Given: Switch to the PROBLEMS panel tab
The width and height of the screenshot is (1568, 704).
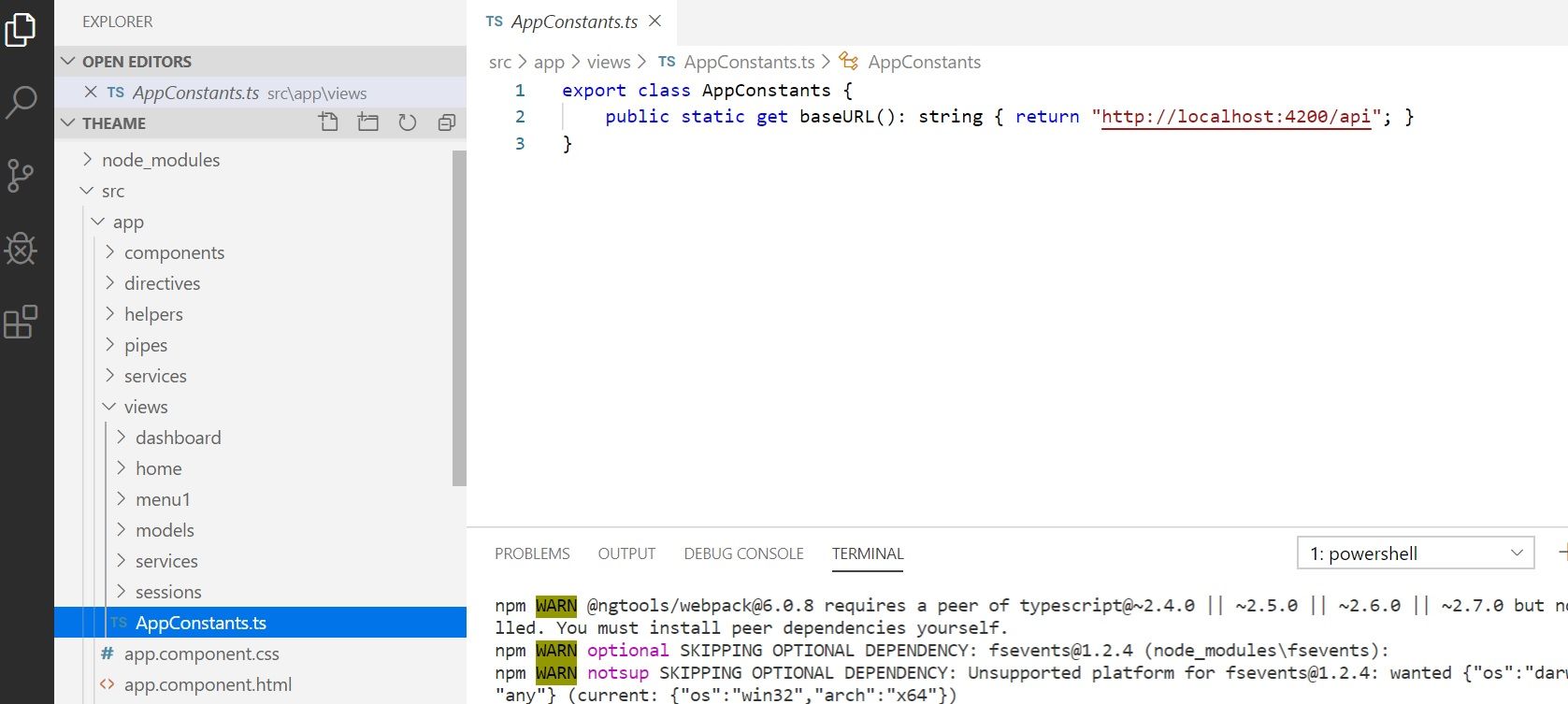Looking at the screenshot, I should pos(532,553).
